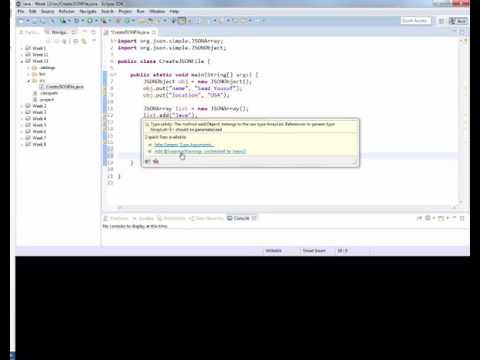Expand the Week 11 project
480x360 pixels.
click(22, 55)
